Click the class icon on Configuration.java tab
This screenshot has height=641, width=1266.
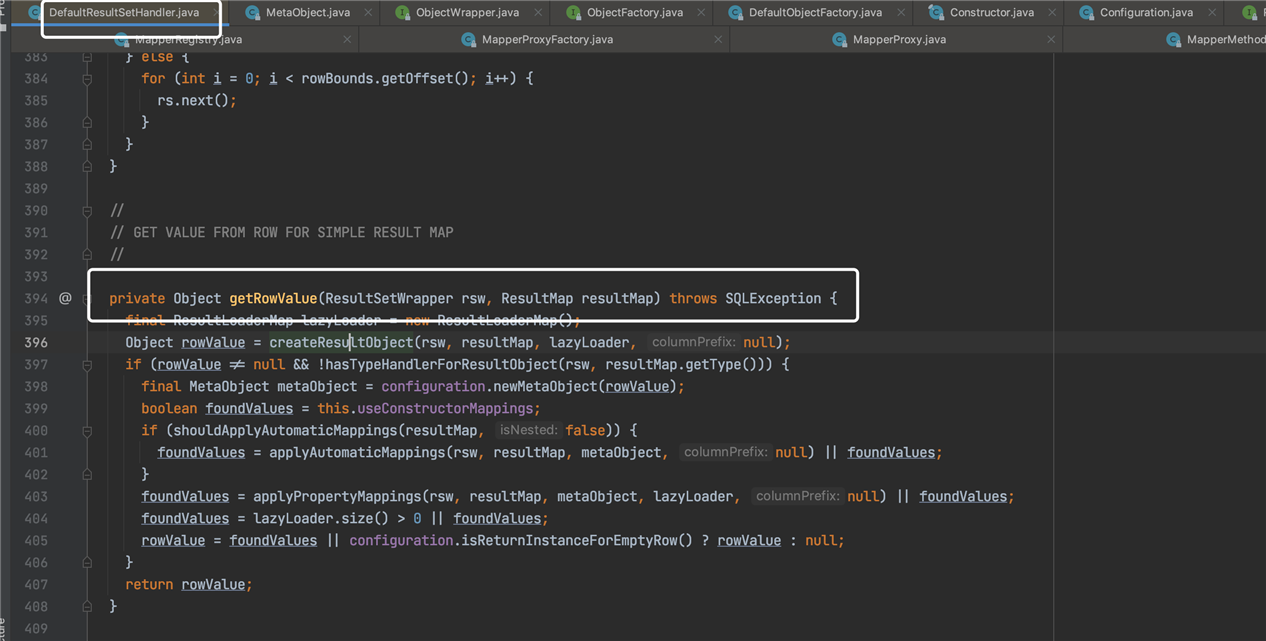pos(1086,12)
